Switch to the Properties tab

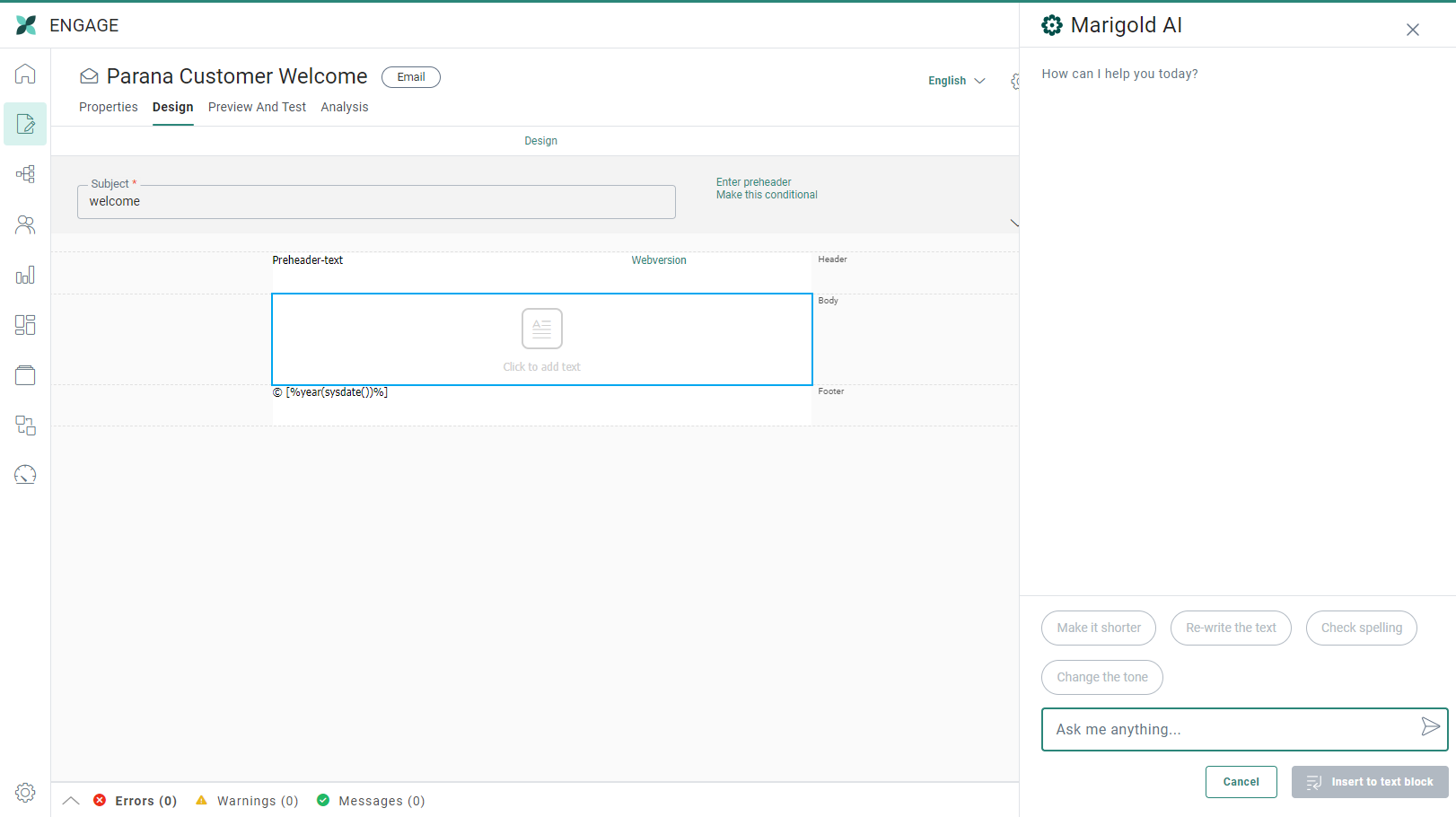(109, 107)
